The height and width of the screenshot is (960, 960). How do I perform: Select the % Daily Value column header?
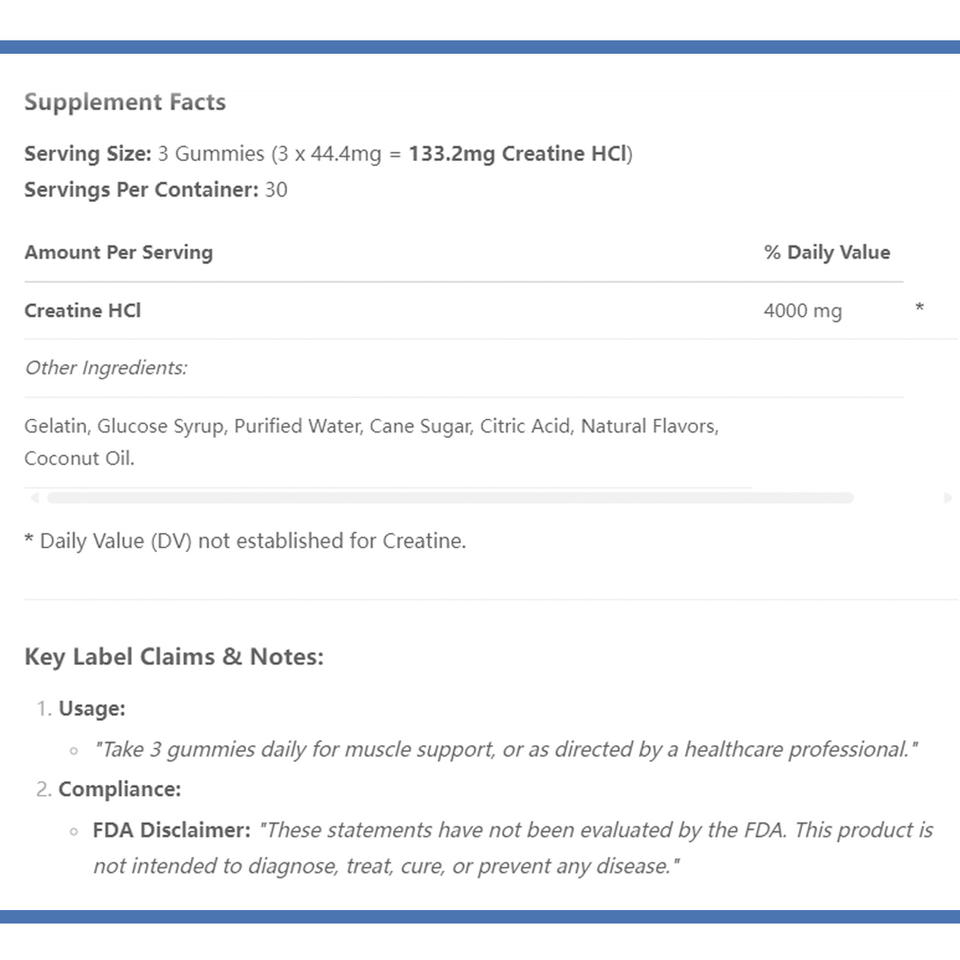click(x=826, y=252)
